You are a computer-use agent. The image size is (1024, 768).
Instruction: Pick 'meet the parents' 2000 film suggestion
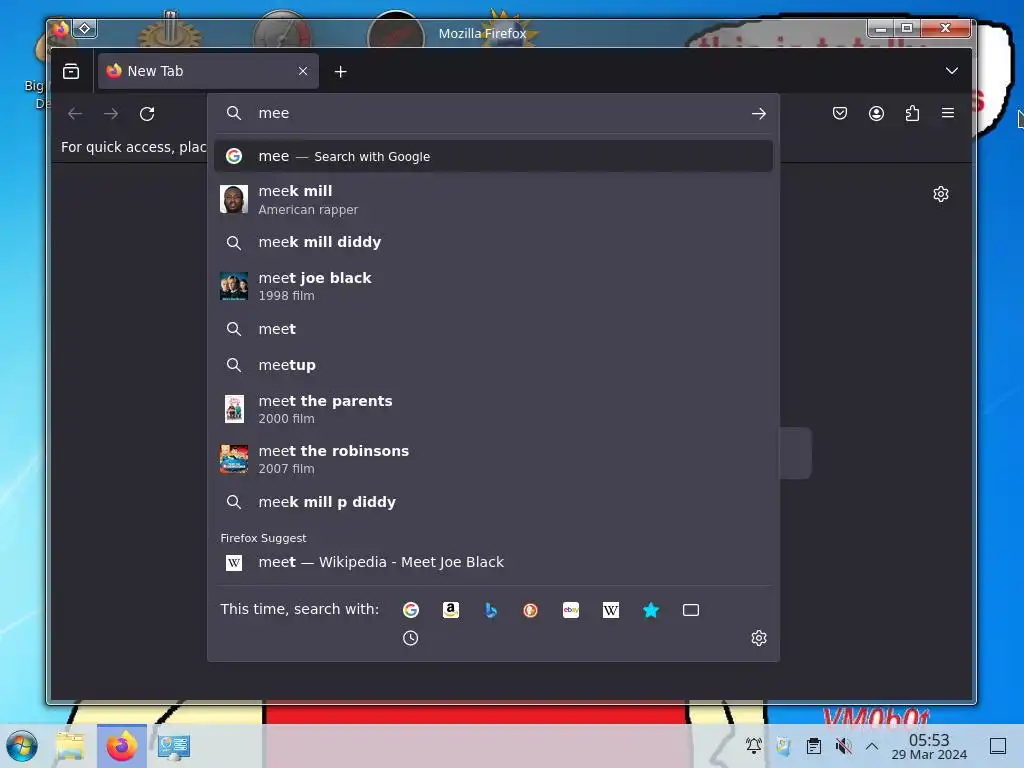pyautogui.click(x=493, y=409)
